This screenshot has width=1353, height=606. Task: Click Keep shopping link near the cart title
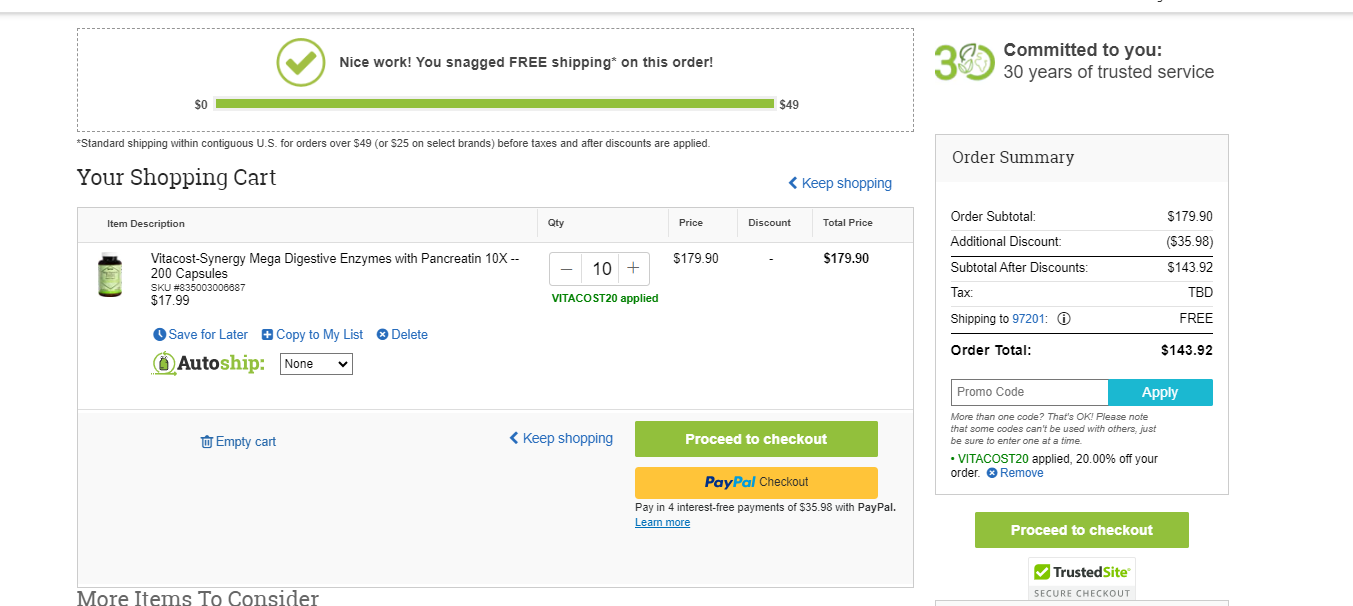840,183
